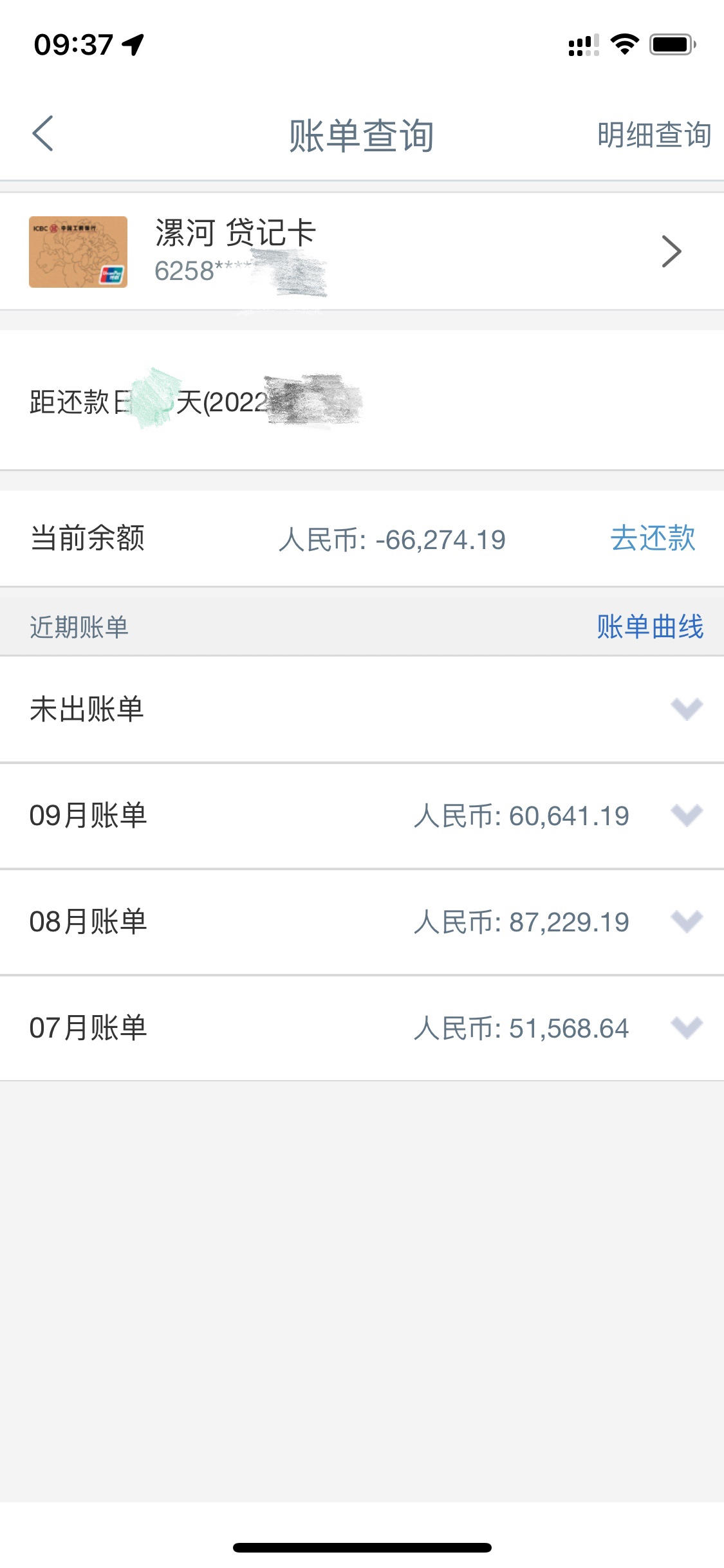The height and width of the screenshot is (1568, 724).
Task: Tap the 未出账单 row label
Action: (x=87, y=709)
